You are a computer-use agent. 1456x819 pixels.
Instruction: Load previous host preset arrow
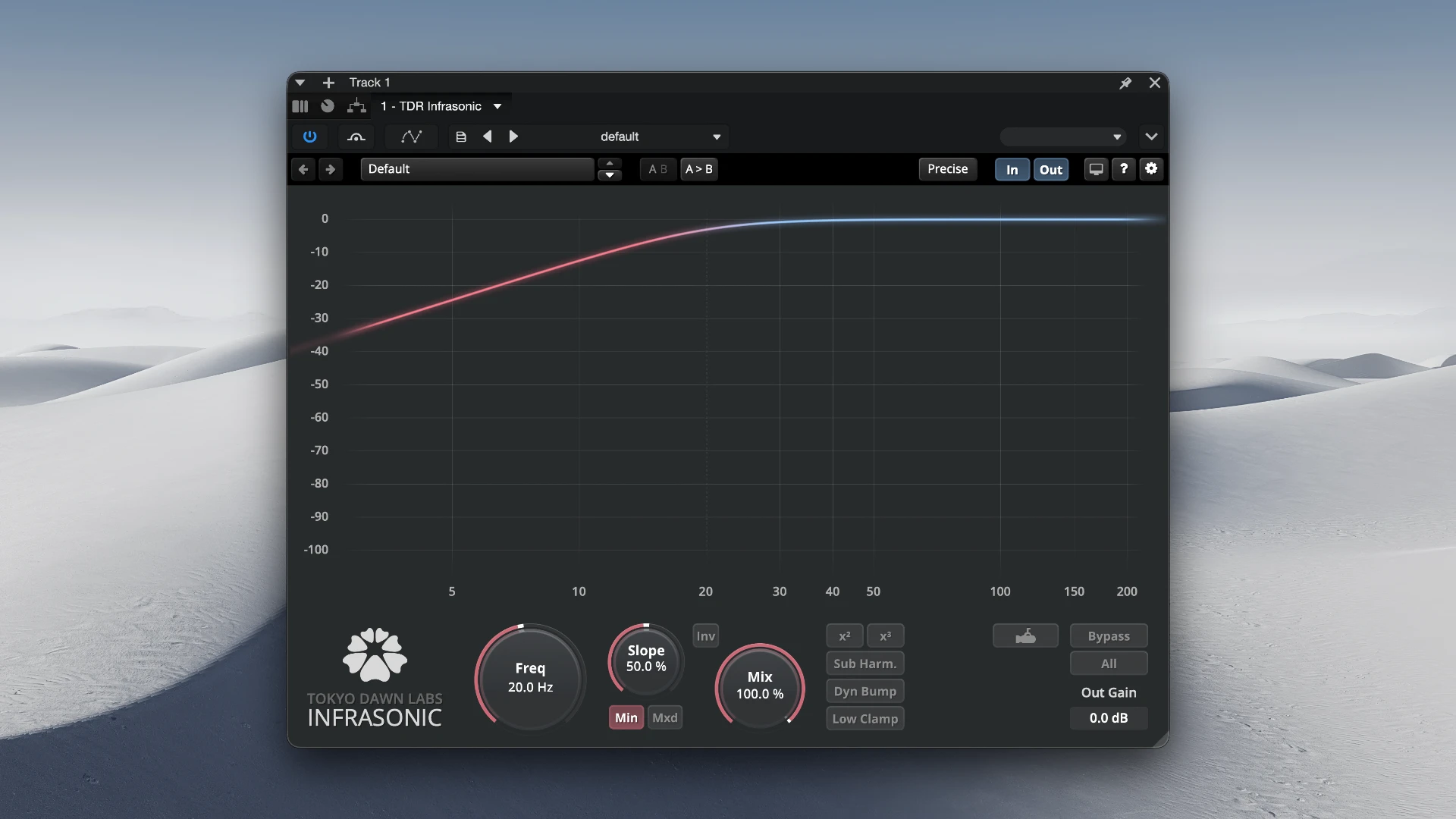(x=488, y=136)
